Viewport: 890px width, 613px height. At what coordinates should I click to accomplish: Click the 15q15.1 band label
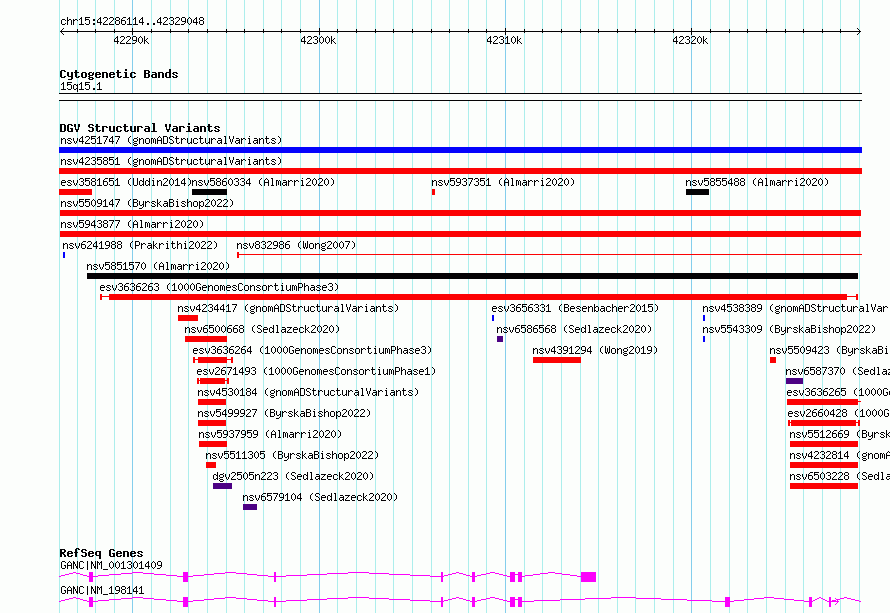click(x=81, y=86)
